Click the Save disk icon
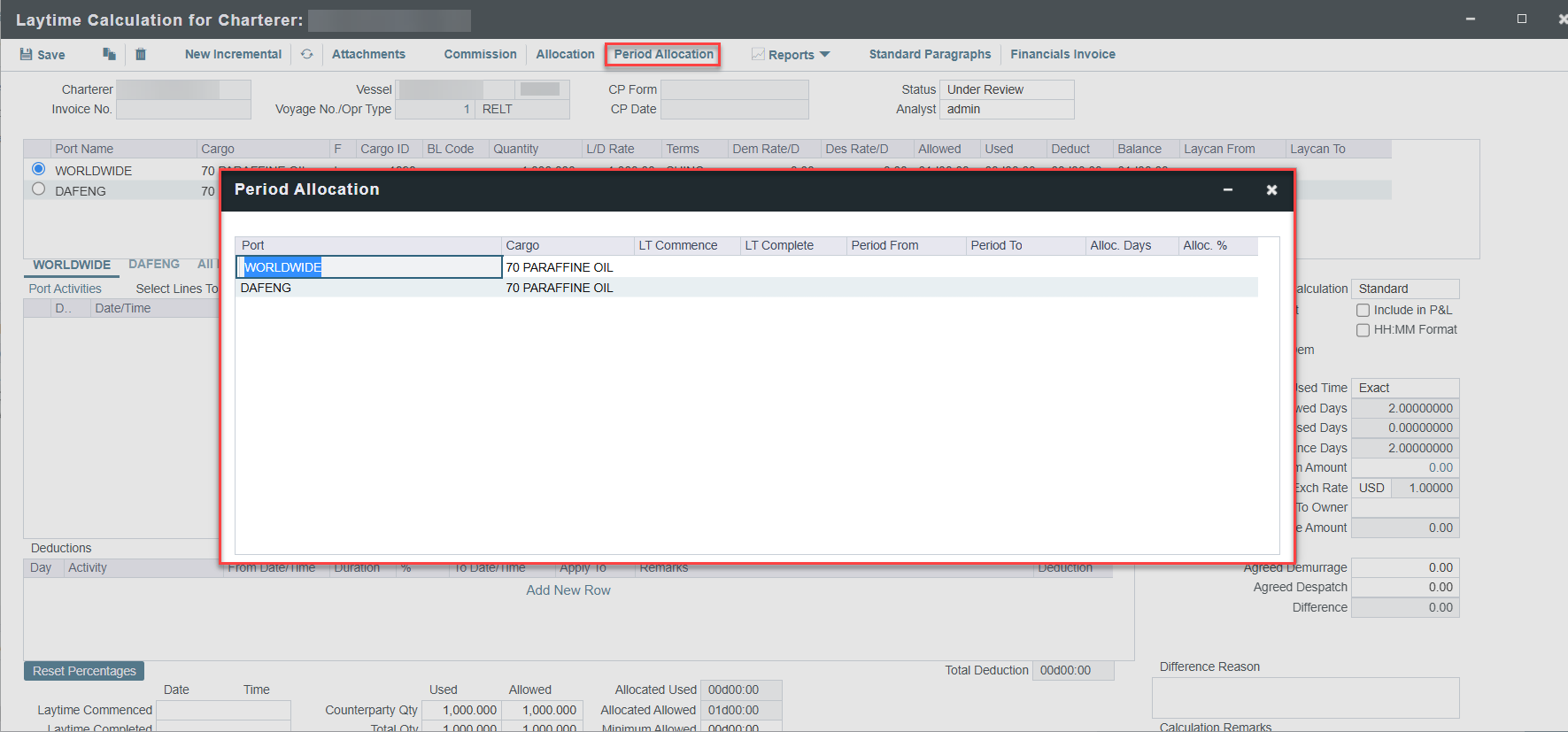Screen dimensions: 1568x732 coord(27,54)
